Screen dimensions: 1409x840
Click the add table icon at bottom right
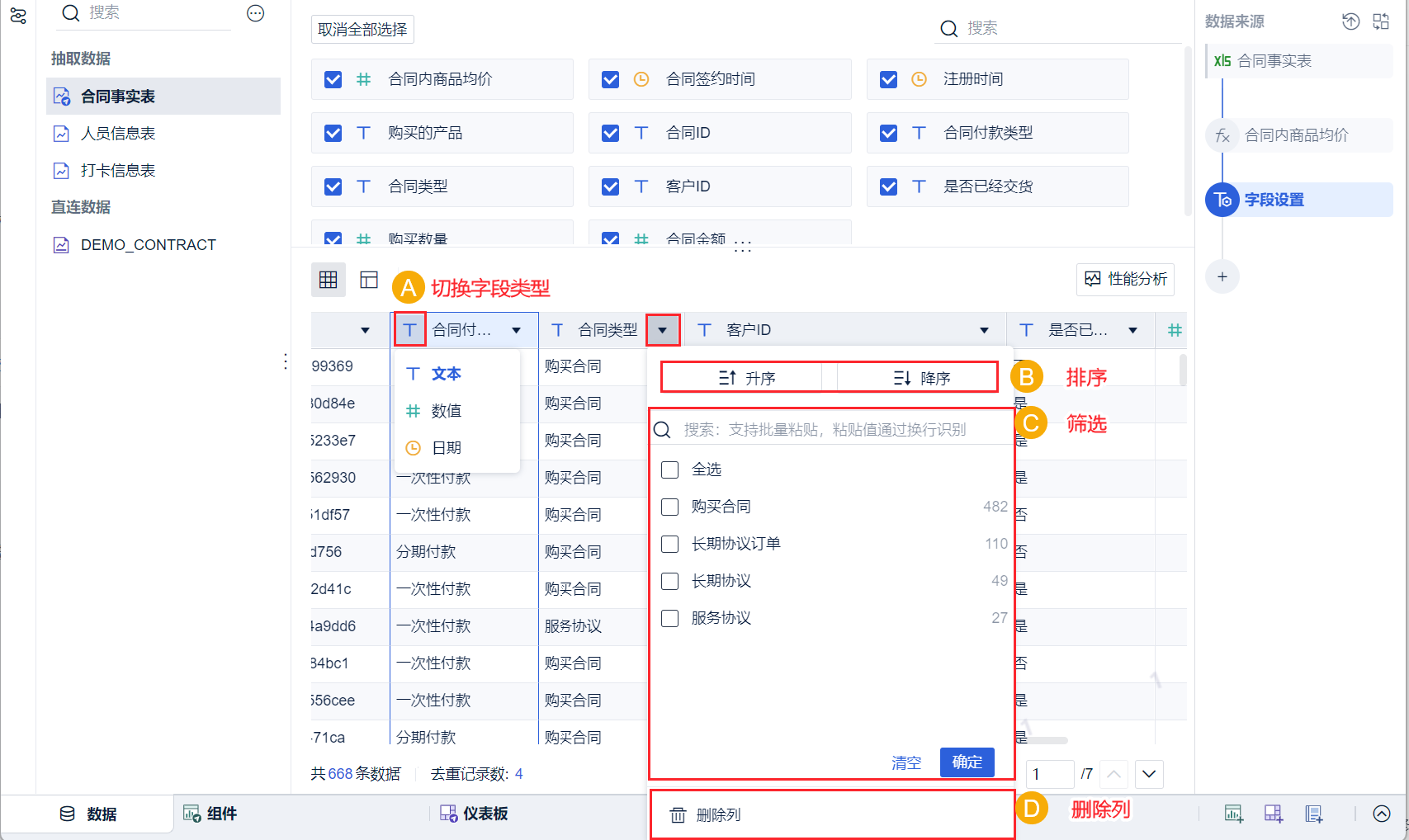click(x=1314, y=814)
